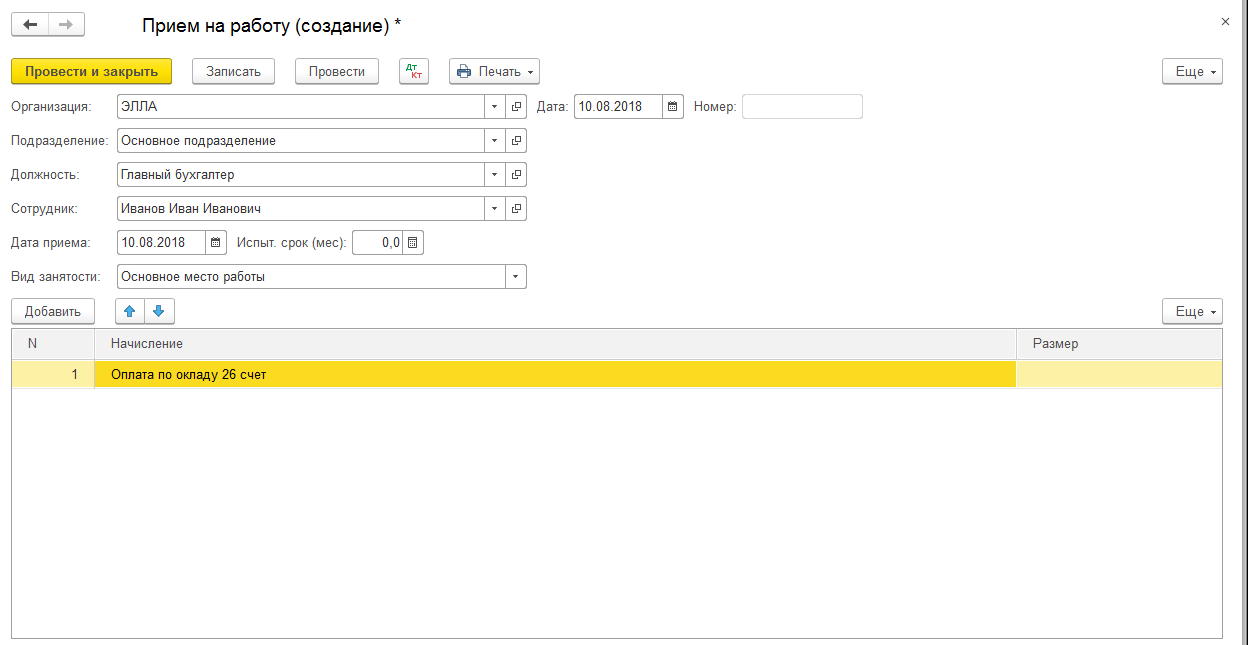Open the Сотрудник record with the open icon
Image resolution: width=1248 pixels, height=645 pixels.
point(516,209)
